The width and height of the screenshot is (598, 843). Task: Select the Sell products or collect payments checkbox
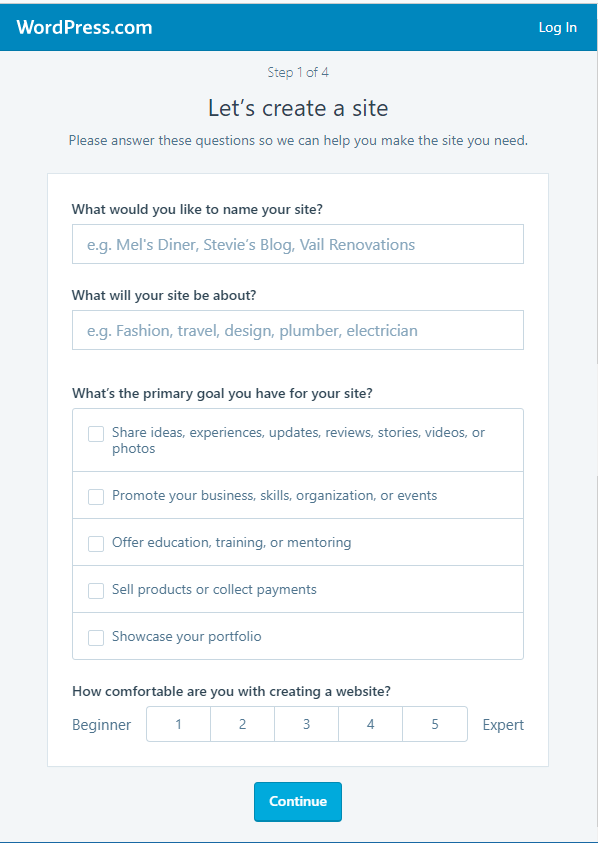[x=96, y=591]
